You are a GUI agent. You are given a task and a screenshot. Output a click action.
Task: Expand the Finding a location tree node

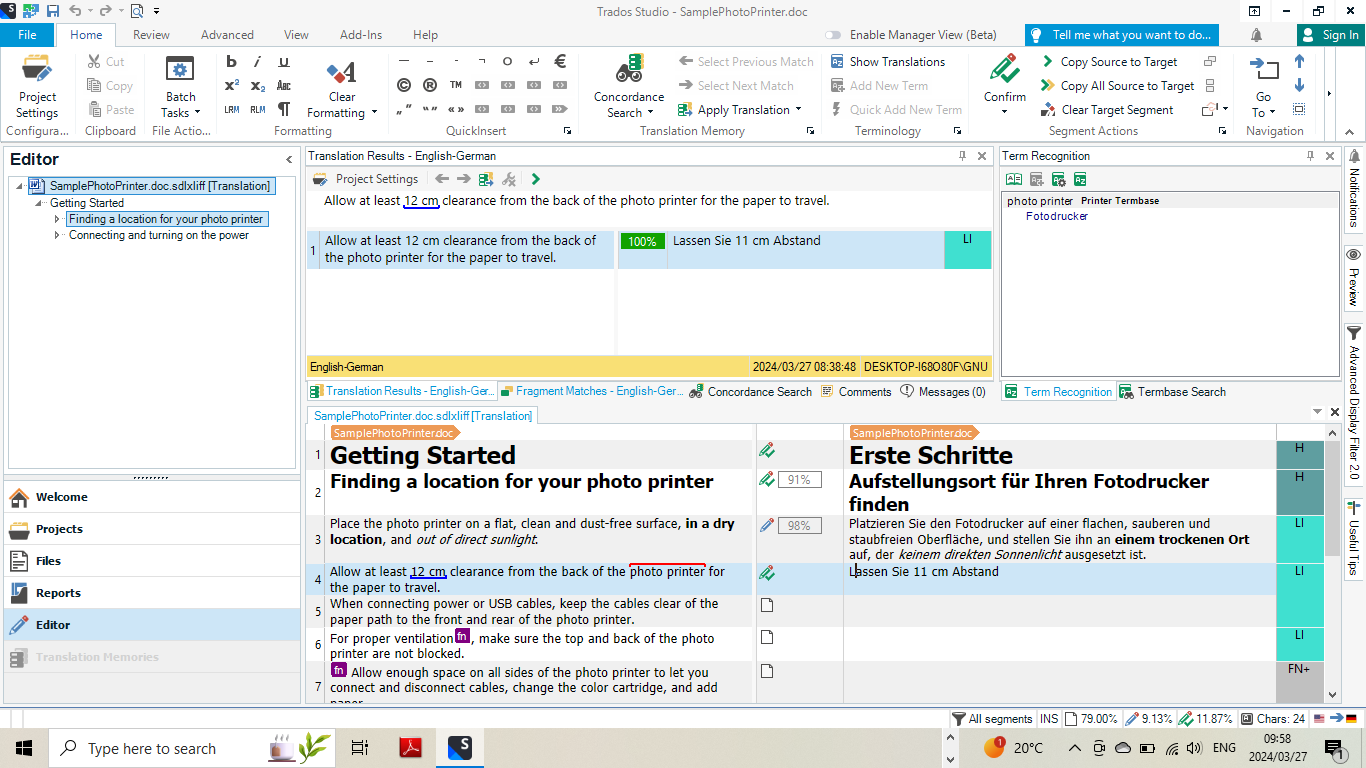coord(57,219)
